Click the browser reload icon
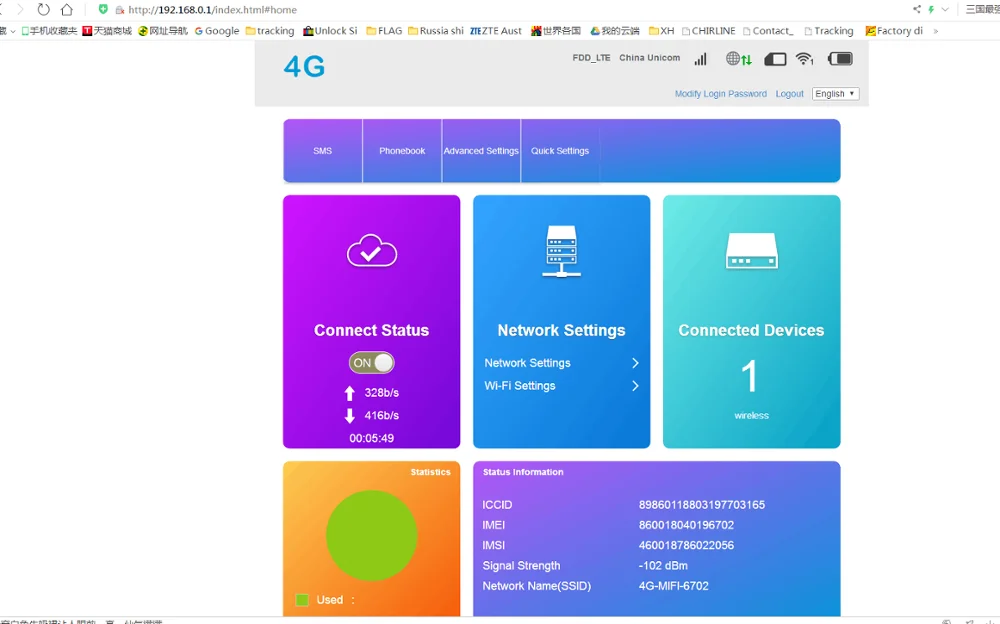This screenshot has width=1000, height=624. click(43, 10)
